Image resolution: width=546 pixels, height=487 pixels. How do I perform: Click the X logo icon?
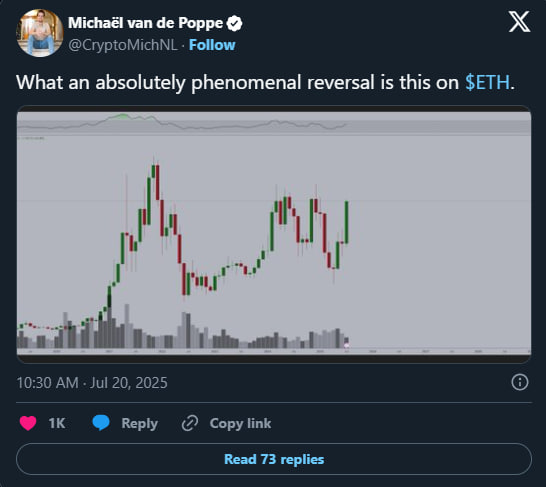pyautogui.click(x=519, y=22)
